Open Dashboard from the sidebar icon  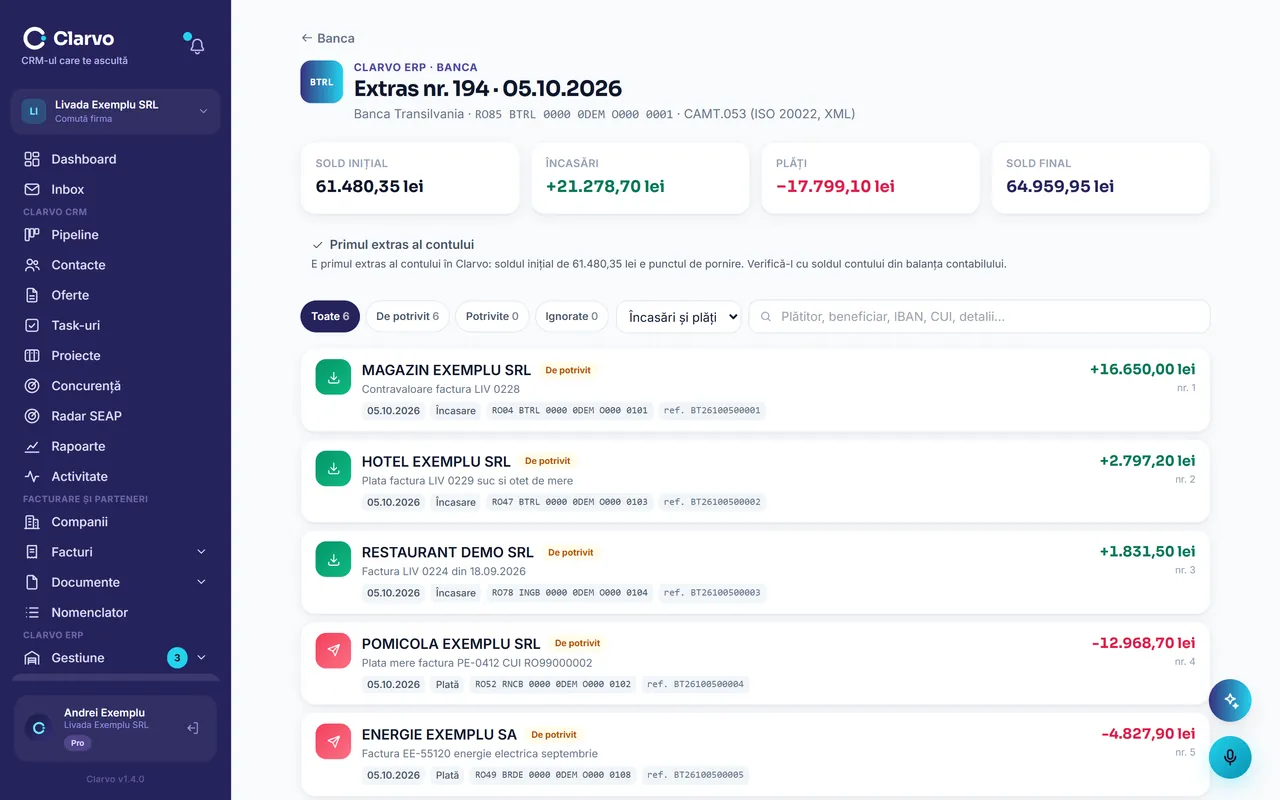pyautogui.click(x=32, y=159)
